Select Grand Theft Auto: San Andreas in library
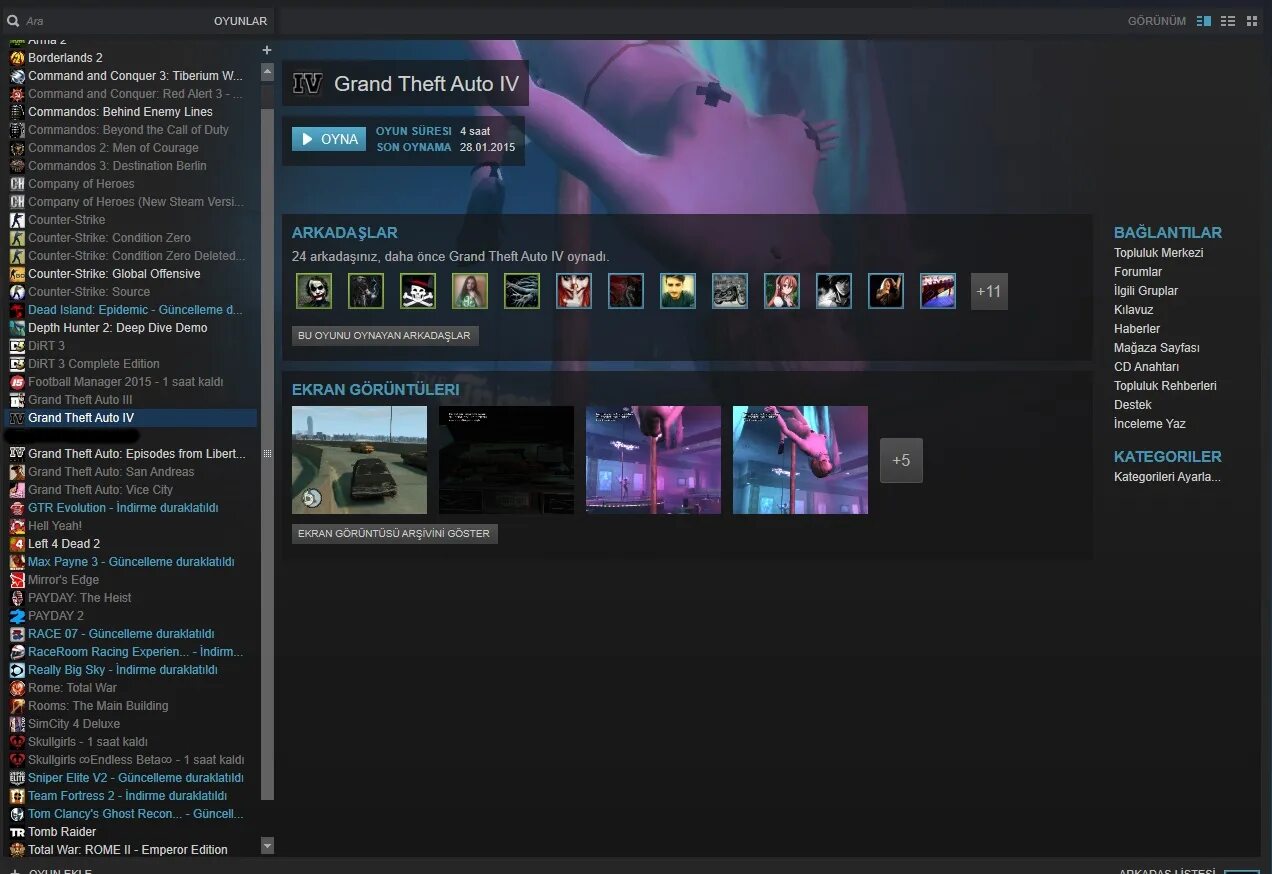This screenshot has width=1272, height=874. pos(111,472)
